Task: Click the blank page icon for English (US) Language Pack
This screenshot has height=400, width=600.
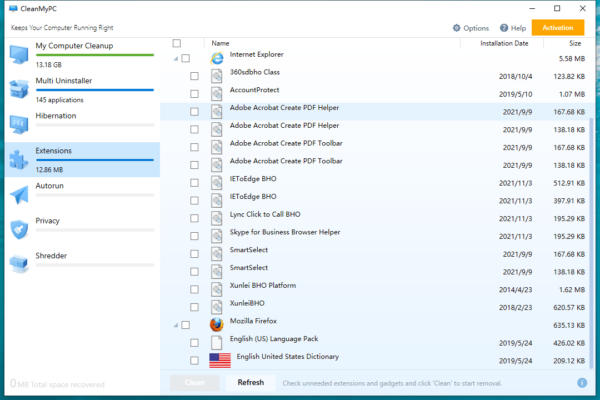Action: (x=217, y=343)
